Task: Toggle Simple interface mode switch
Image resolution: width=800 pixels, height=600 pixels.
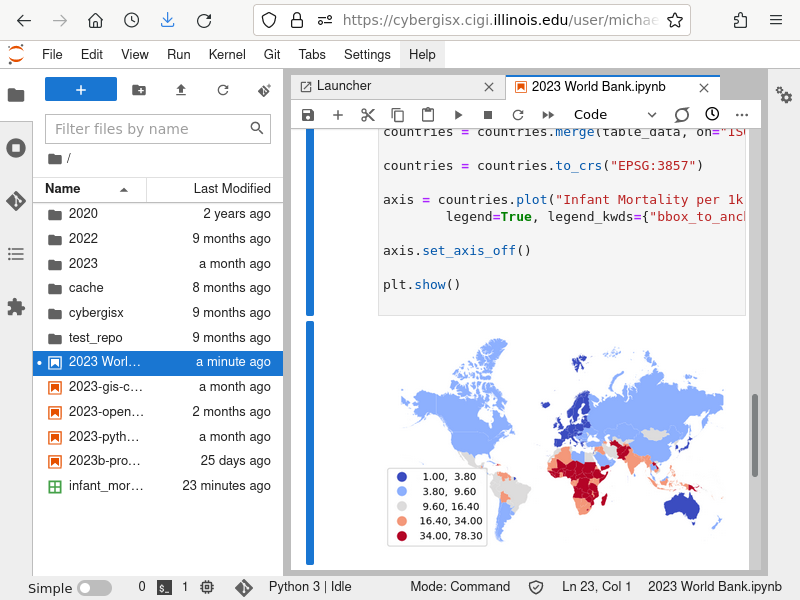Action: 95,588
